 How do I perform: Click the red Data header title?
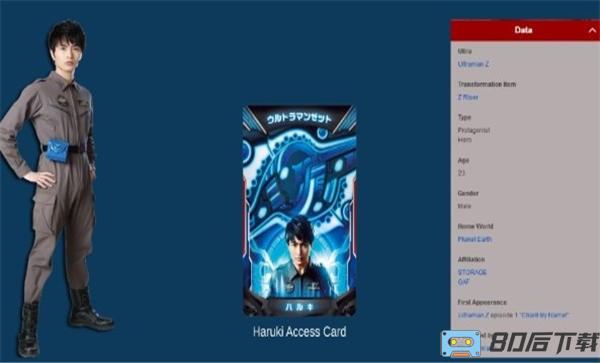tap(523, 30)
